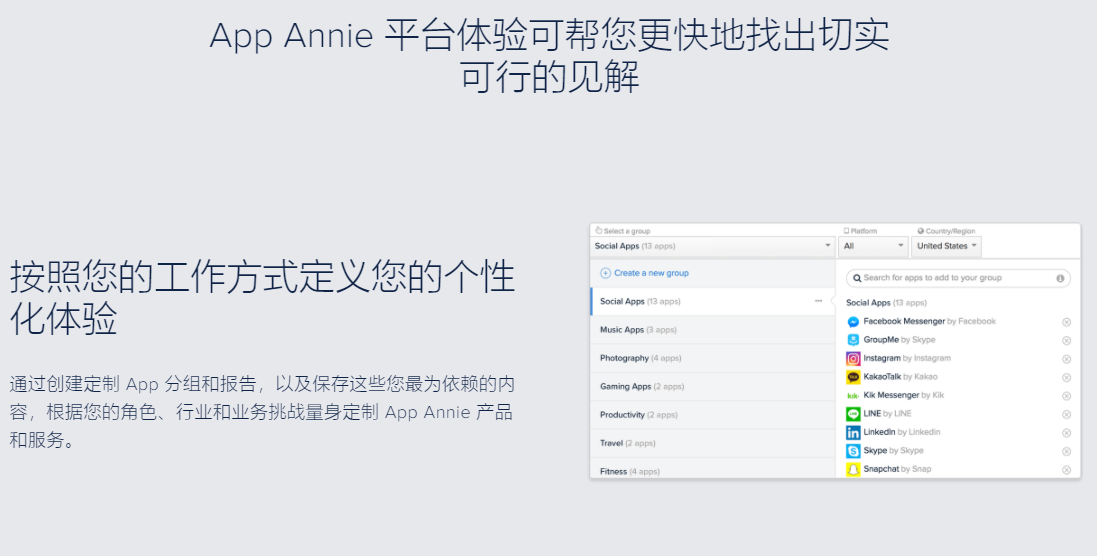Select Gaming Apps group

[713, 387]
